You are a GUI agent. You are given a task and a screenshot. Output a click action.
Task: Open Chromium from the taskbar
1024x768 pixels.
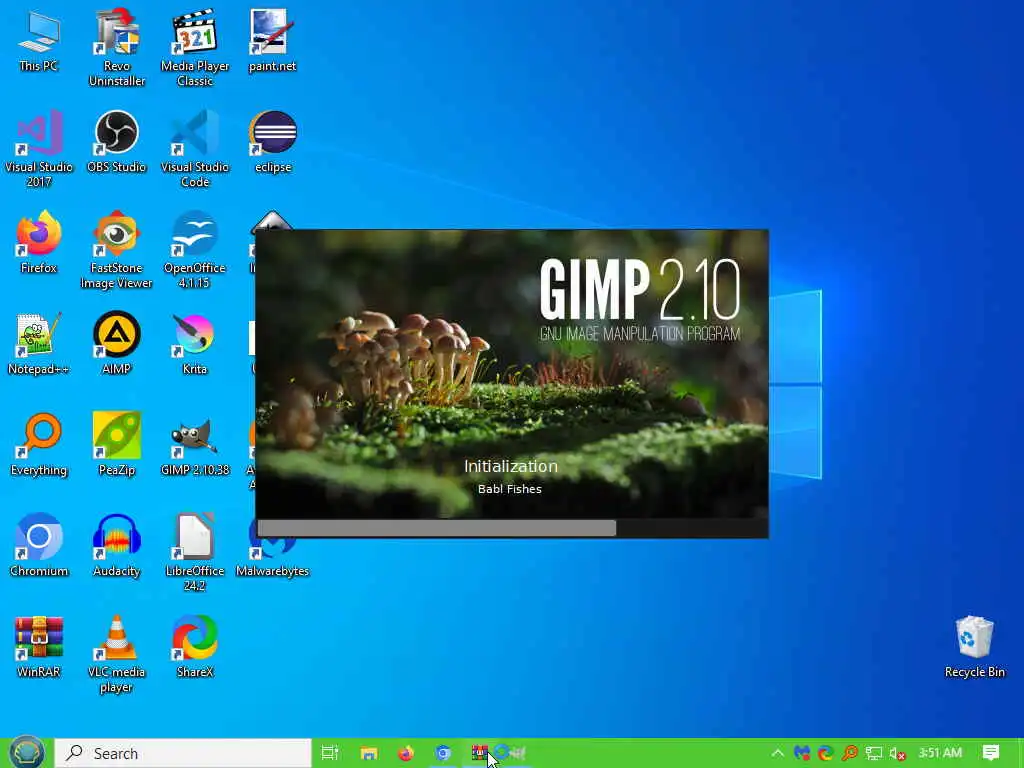coord(443,753)
